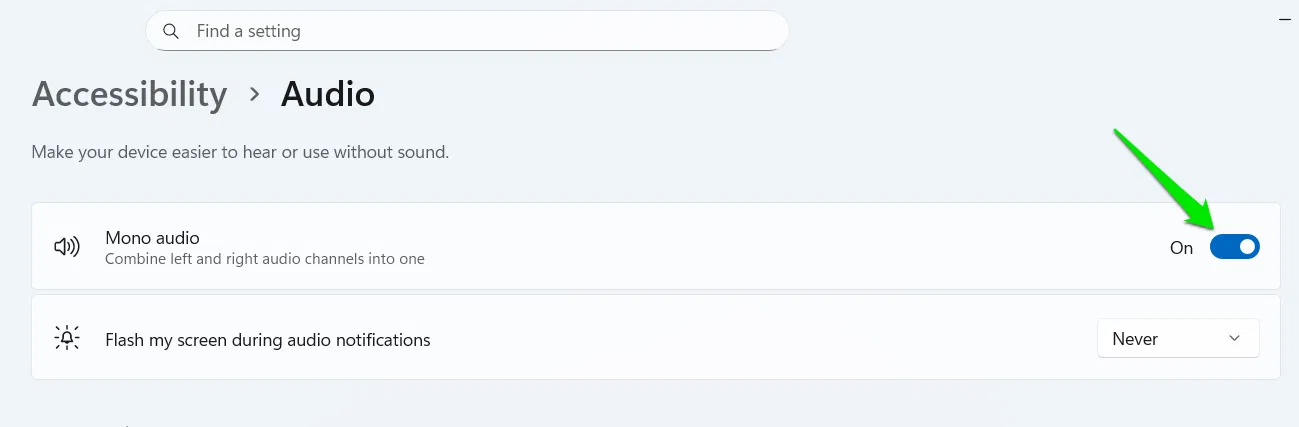Go back to Accessibility via the breadcrumb
Viewport: 1299px width, 427px height.
tap(129, 94)
